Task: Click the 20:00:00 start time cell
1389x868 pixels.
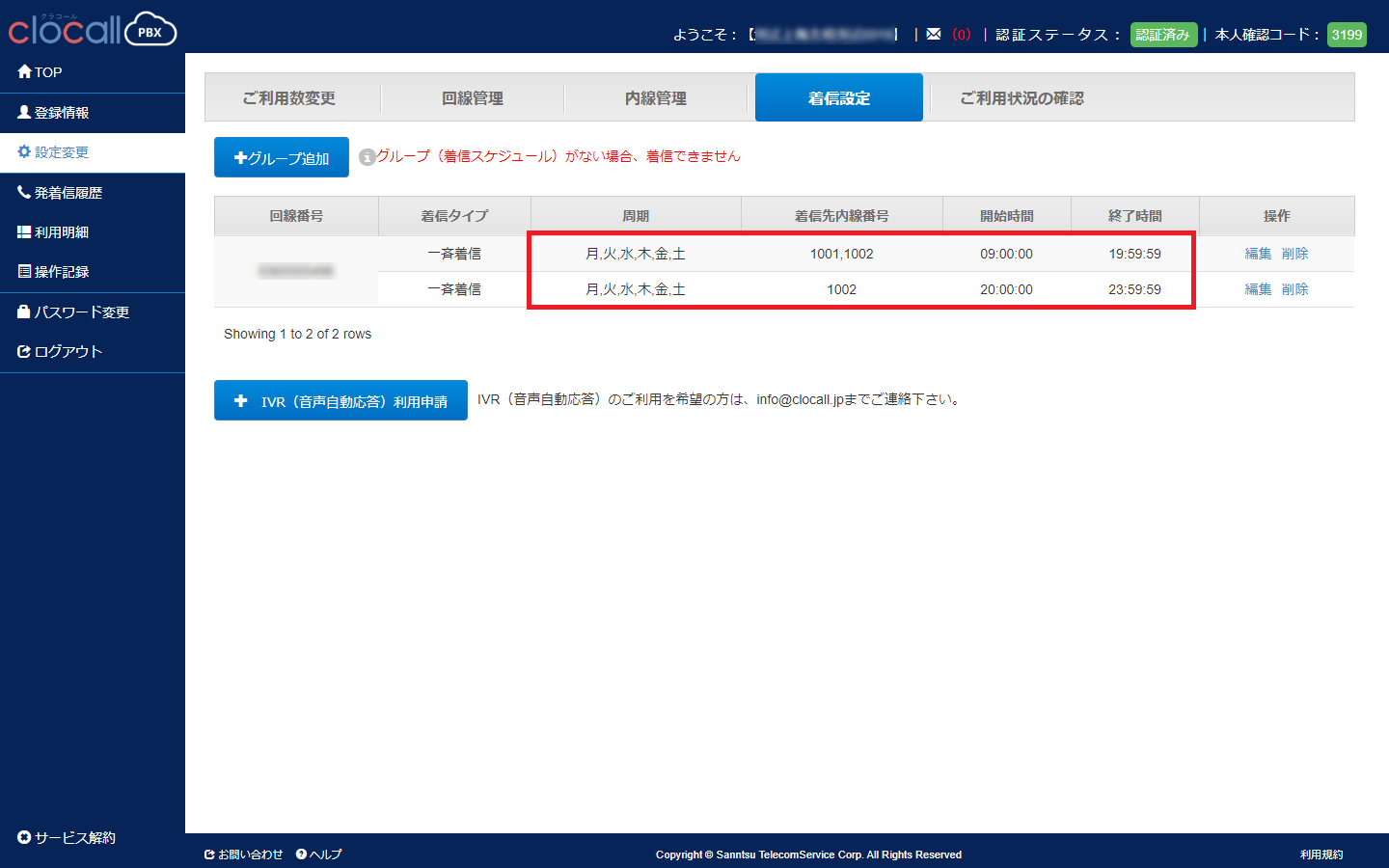Action: click(1007, 289)
